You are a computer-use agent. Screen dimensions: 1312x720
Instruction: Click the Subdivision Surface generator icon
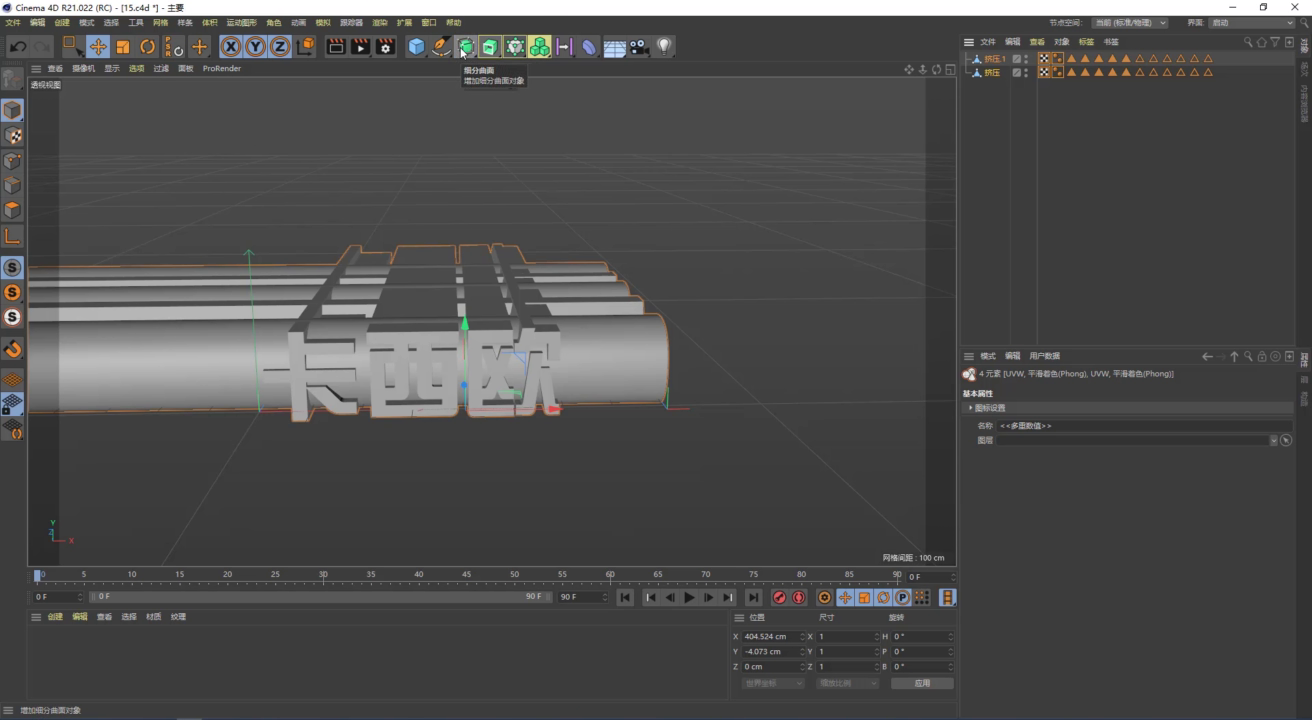[x=465, y=46]
